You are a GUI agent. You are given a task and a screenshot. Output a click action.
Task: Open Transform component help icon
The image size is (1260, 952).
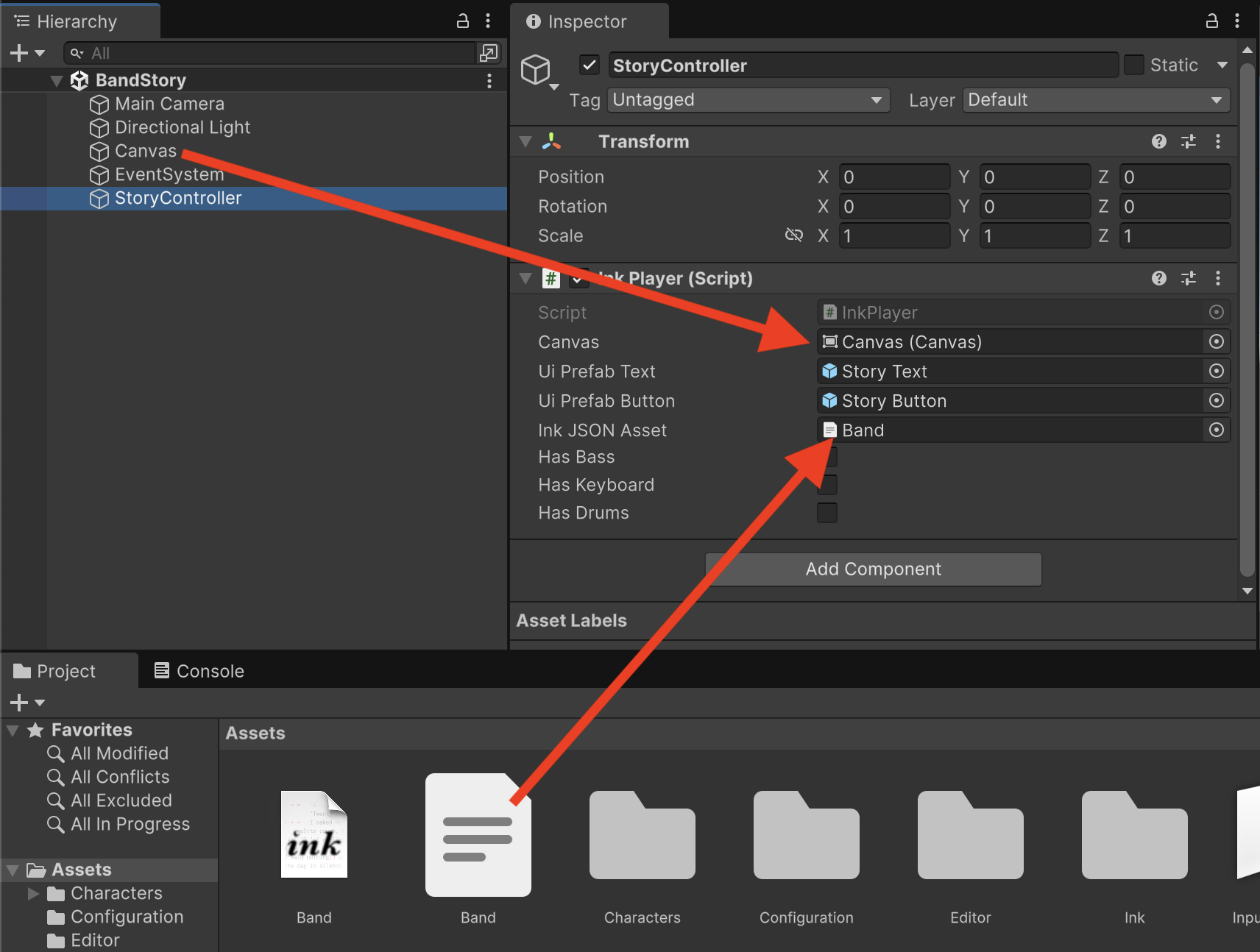[1158, 141]
